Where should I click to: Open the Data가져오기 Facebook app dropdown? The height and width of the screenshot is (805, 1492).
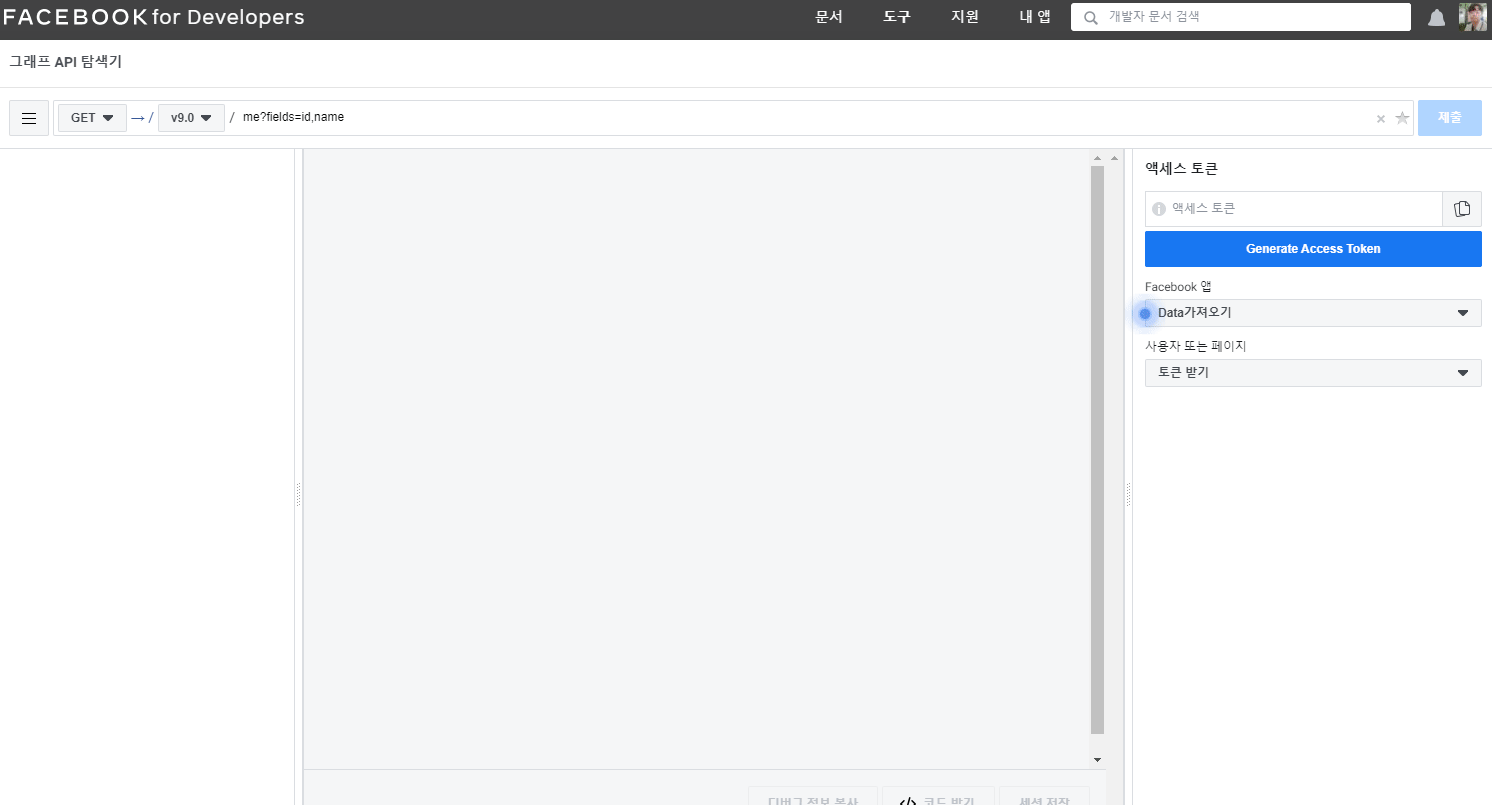point(1312,312)
